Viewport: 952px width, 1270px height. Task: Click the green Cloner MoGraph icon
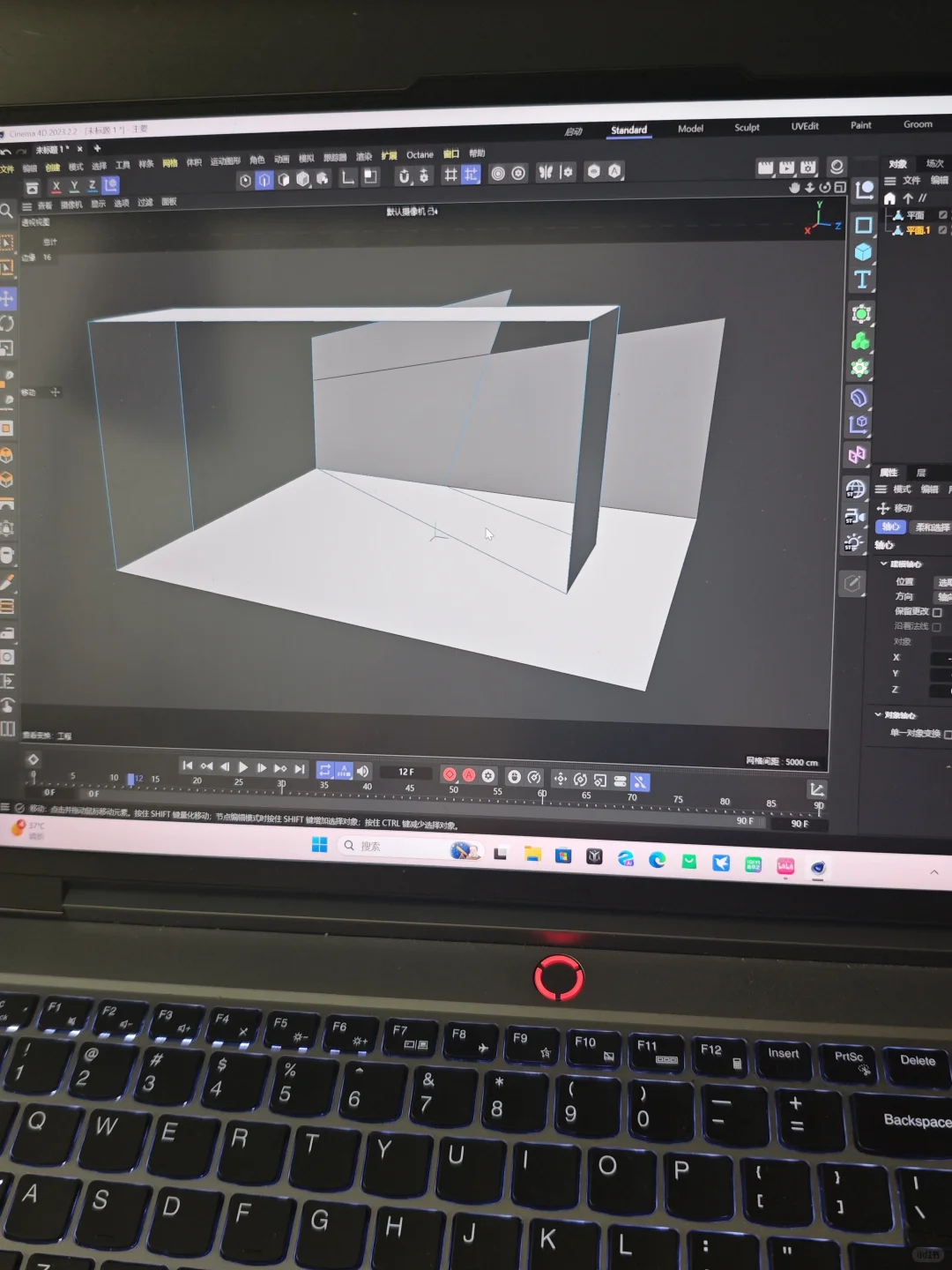tap(860, 341)
